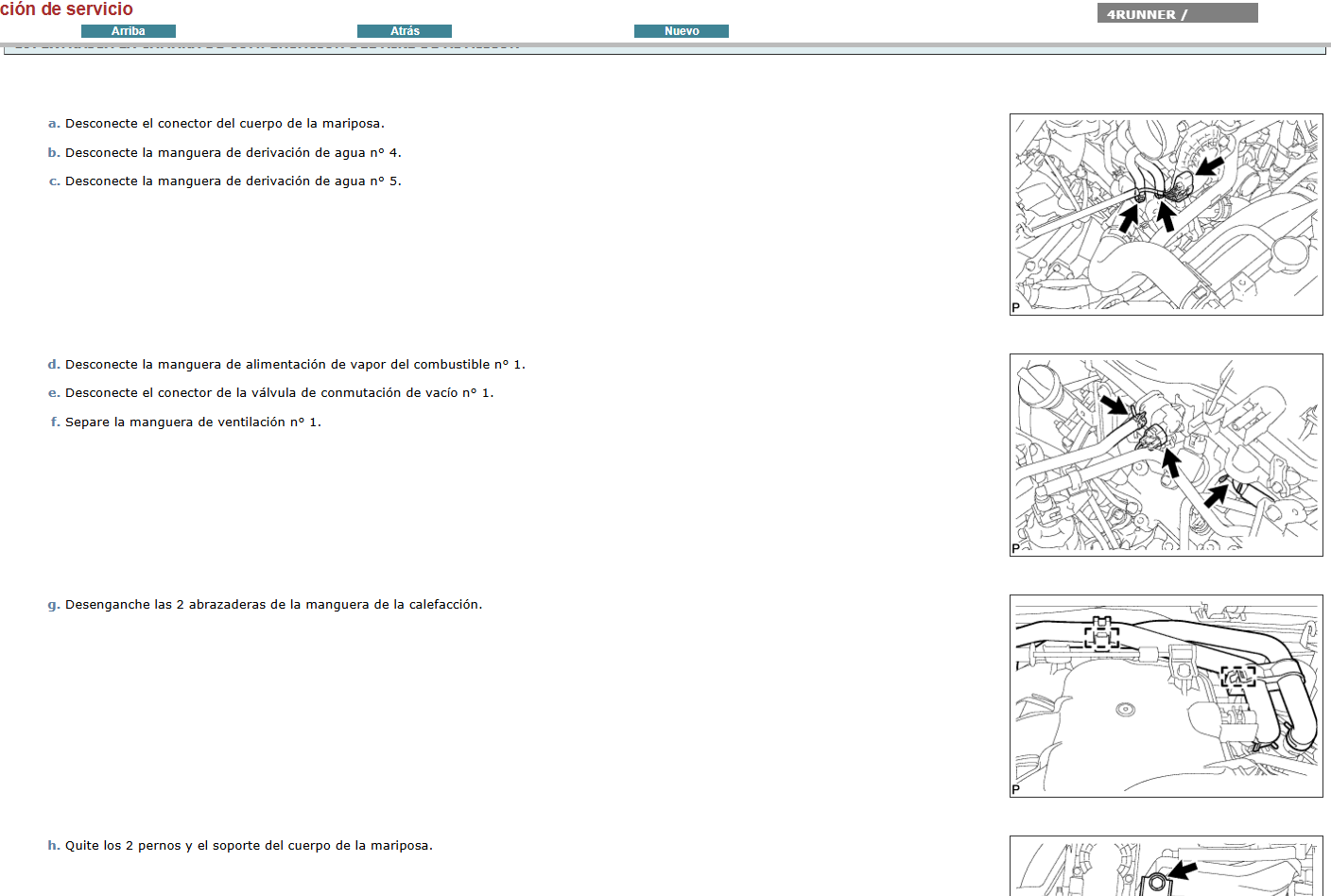1331x896 pixels.
Task: Select step a about conector del cuerpo de mariposa
Action: click(224, 124)
